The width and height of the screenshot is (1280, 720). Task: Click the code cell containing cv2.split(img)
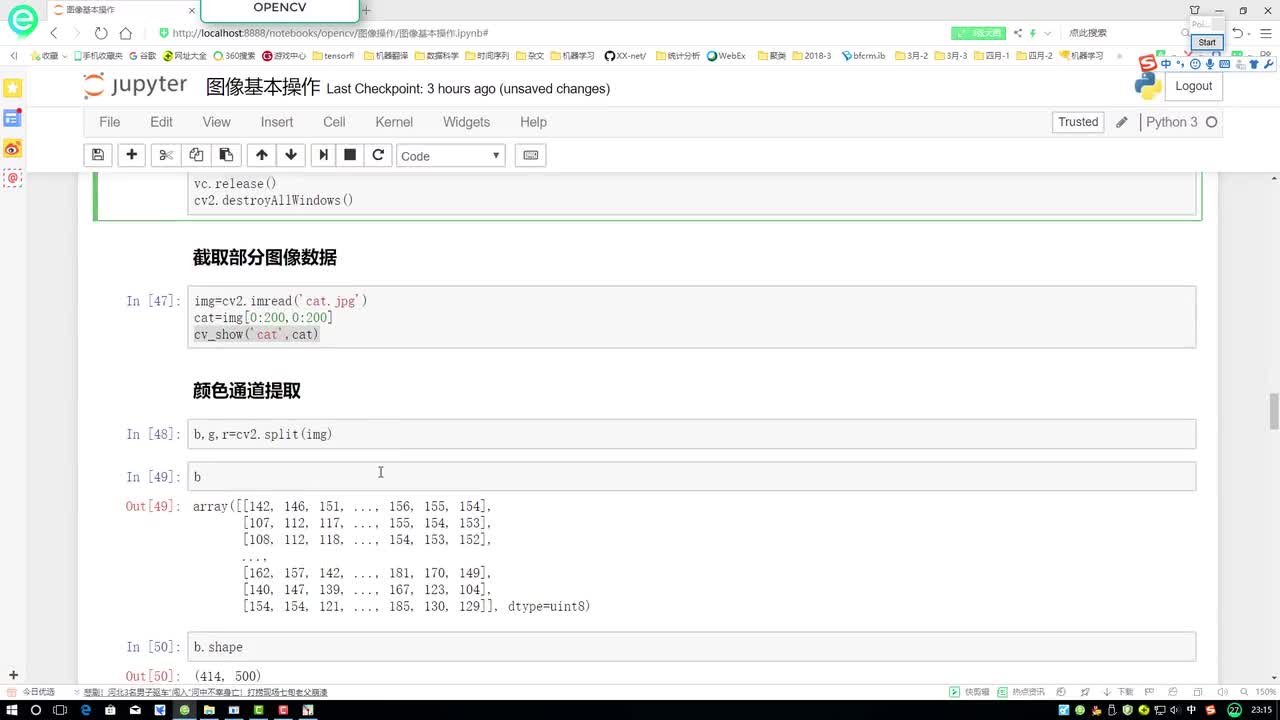(692, 434)
